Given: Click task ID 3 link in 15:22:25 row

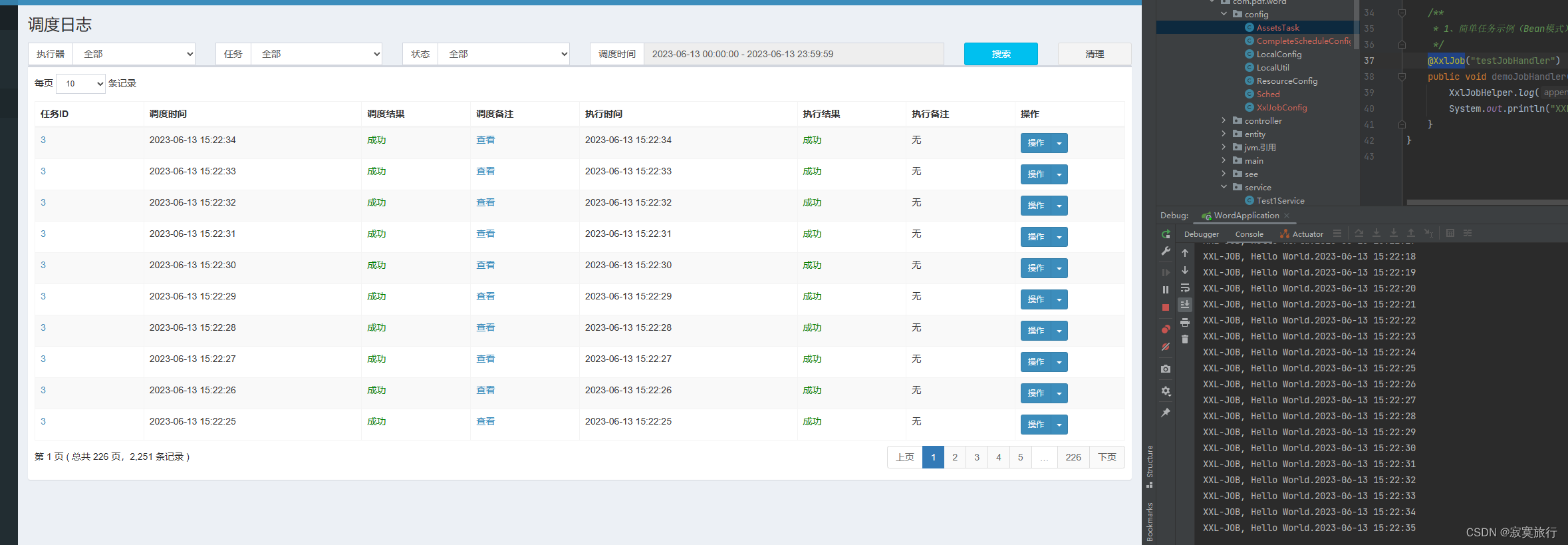Looking at the screenshot, I should 43,421.
